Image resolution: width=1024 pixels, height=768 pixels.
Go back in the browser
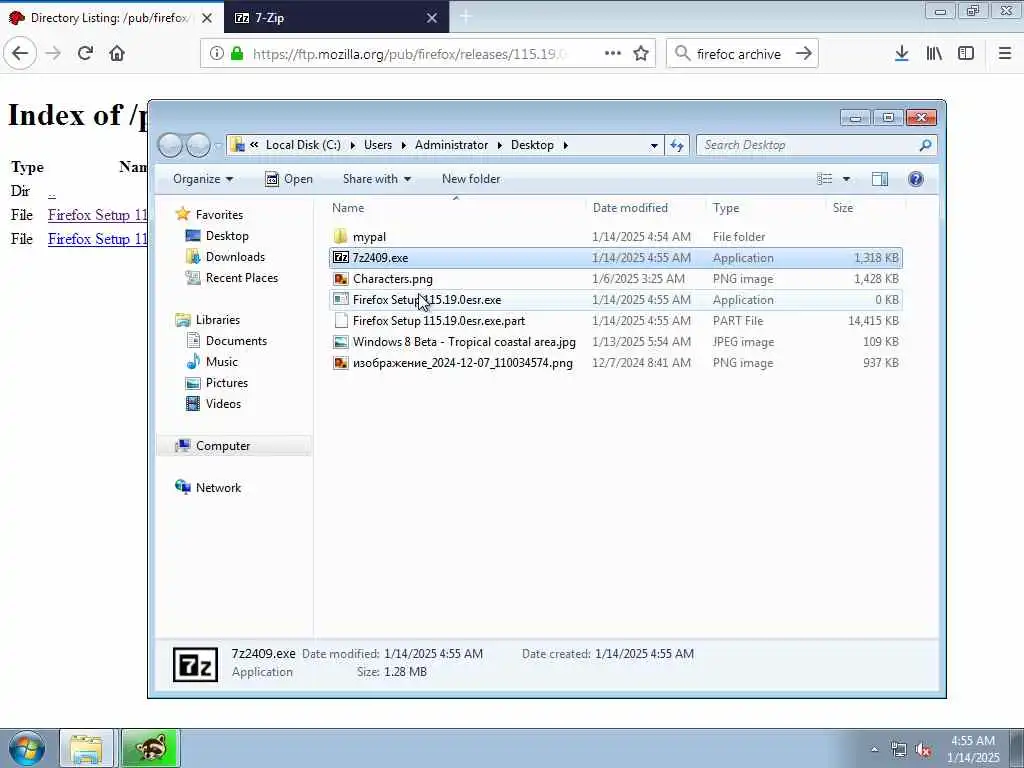tap(20, 54)
